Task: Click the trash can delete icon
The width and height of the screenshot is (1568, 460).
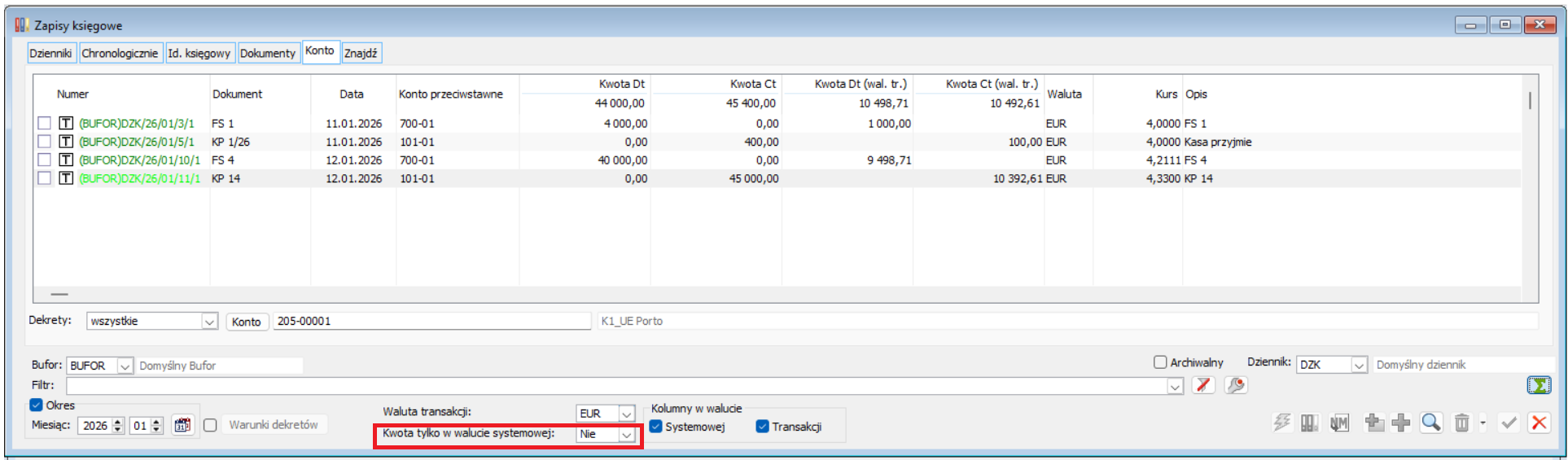Action: pos(1462,423)
